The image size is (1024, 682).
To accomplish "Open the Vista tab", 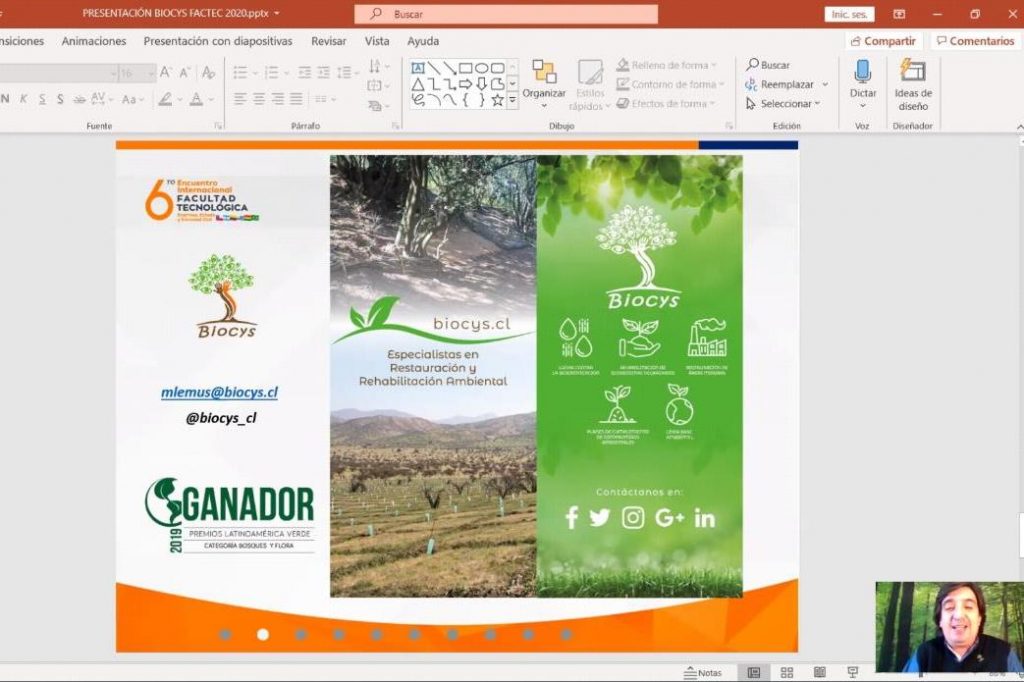I will click(377, 41).
